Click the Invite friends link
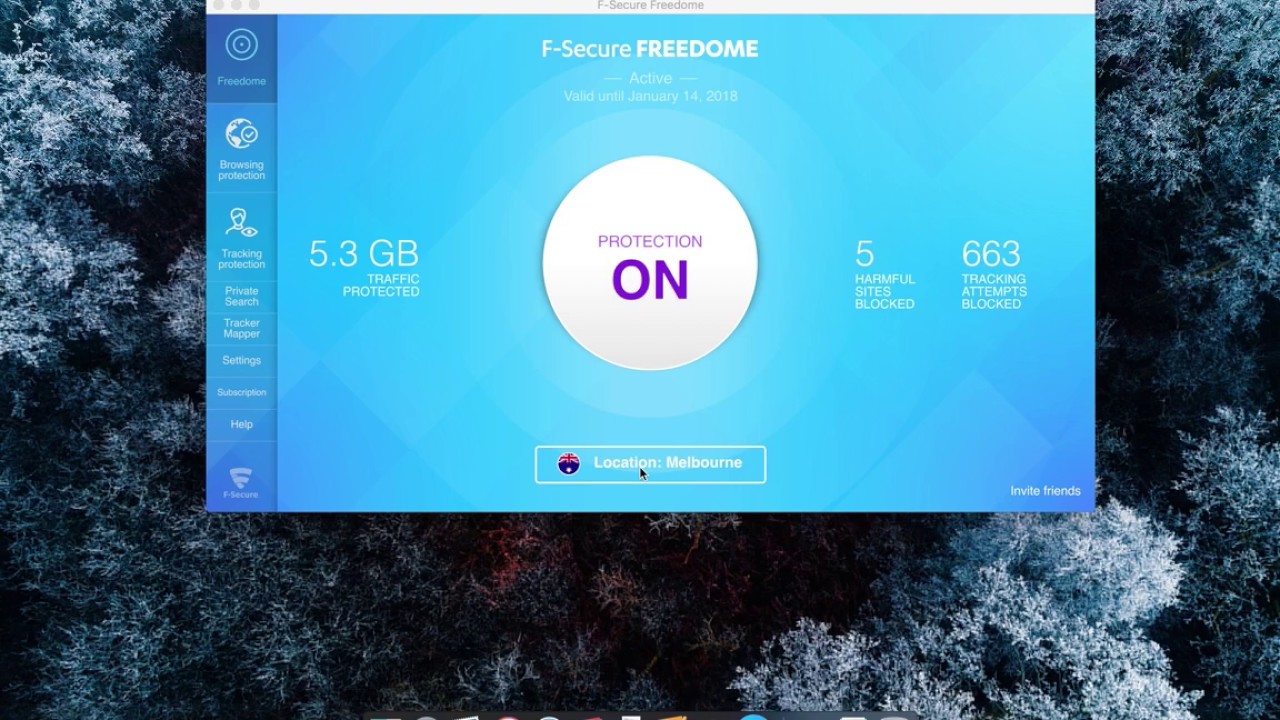The height and width of the screenshot is (720, 1280). click(x=1045, y=491)
